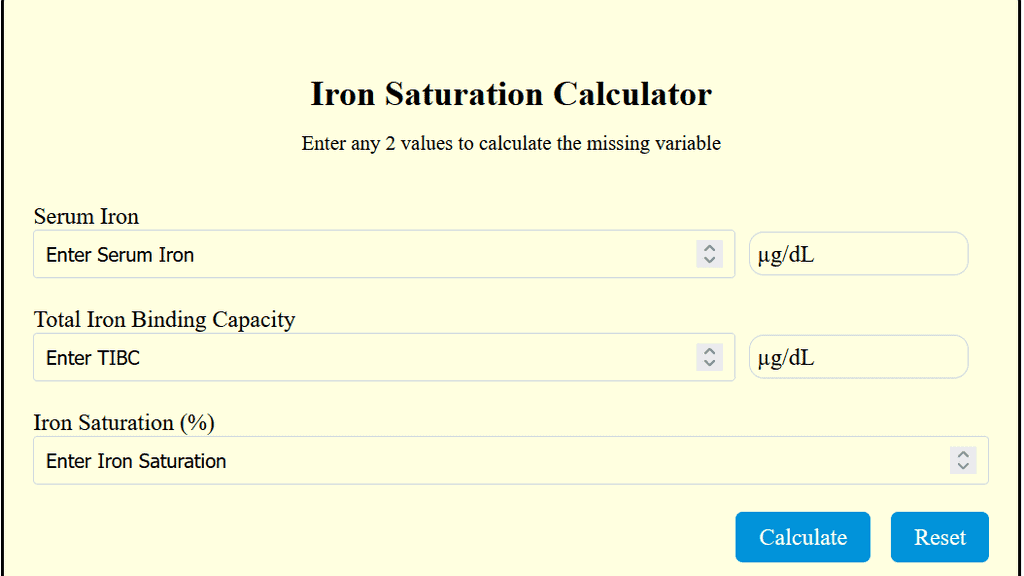Click the down arrow on Iron Saturation stepper
The width and height of the screenshot is (1024, 576).
pos(963,466)
